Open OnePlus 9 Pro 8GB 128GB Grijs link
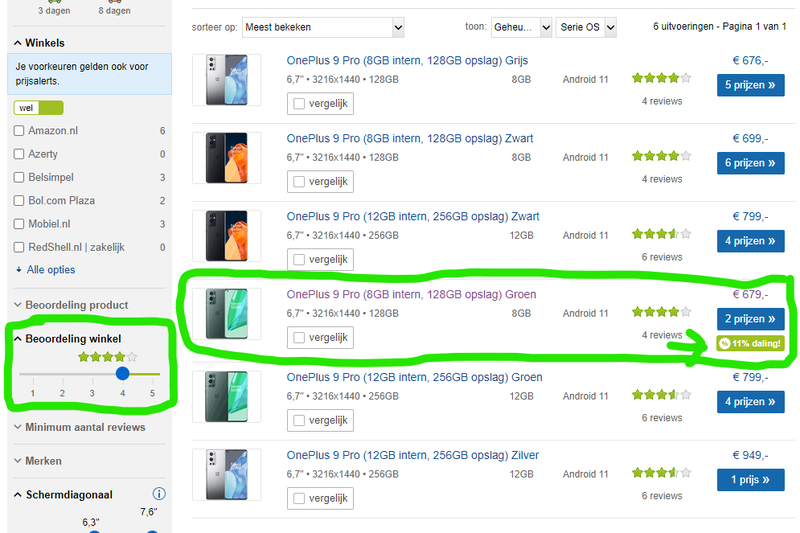The height and width of the screenshot is (533, 800). coord(407,60)
